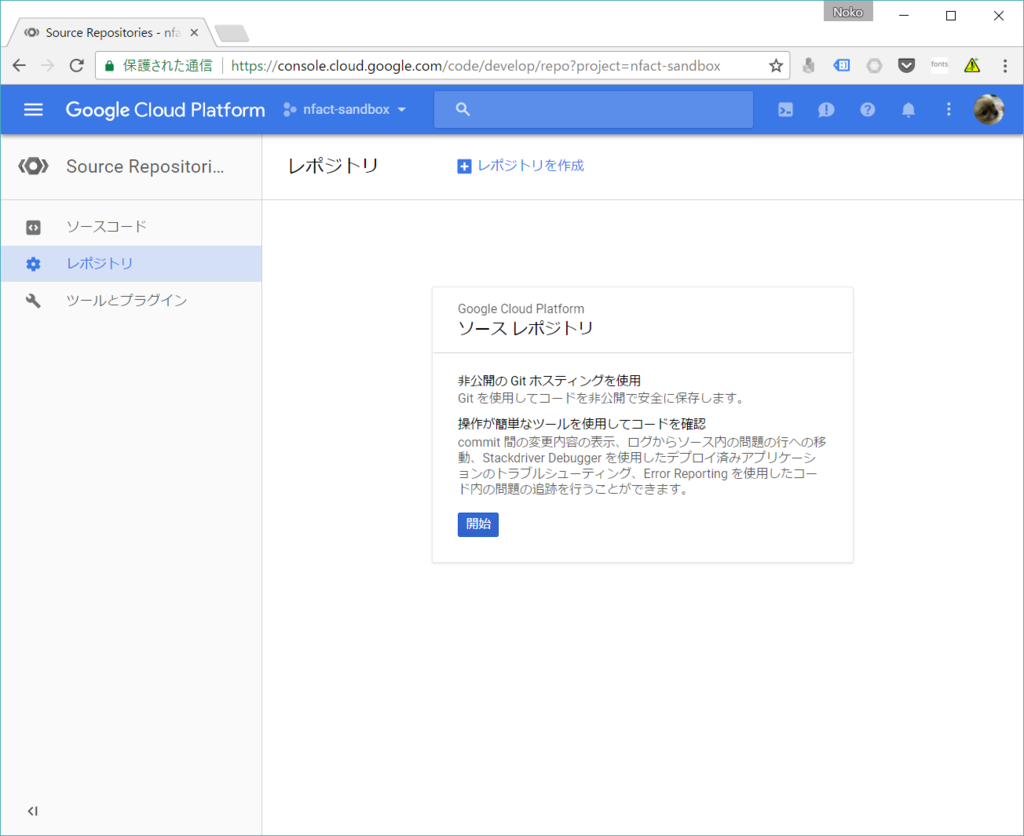Click the ソース レポジトリ card heading

coord(526,329)
